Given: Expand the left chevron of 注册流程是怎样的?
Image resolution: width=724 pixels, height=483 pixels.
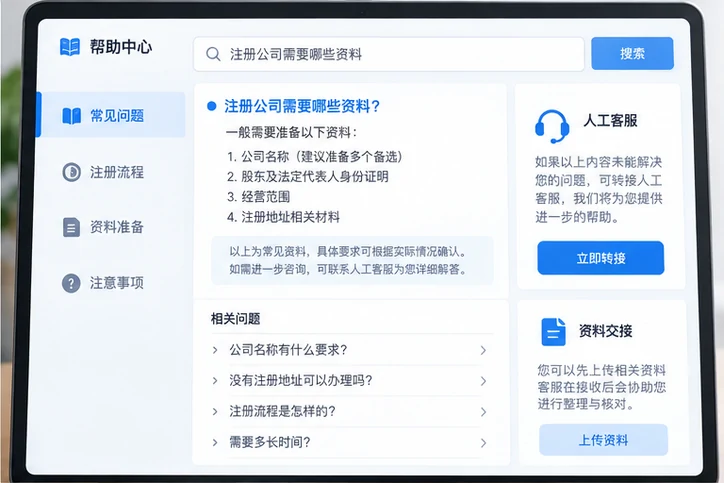Looking at the screenshot, I should click(215, 411).
